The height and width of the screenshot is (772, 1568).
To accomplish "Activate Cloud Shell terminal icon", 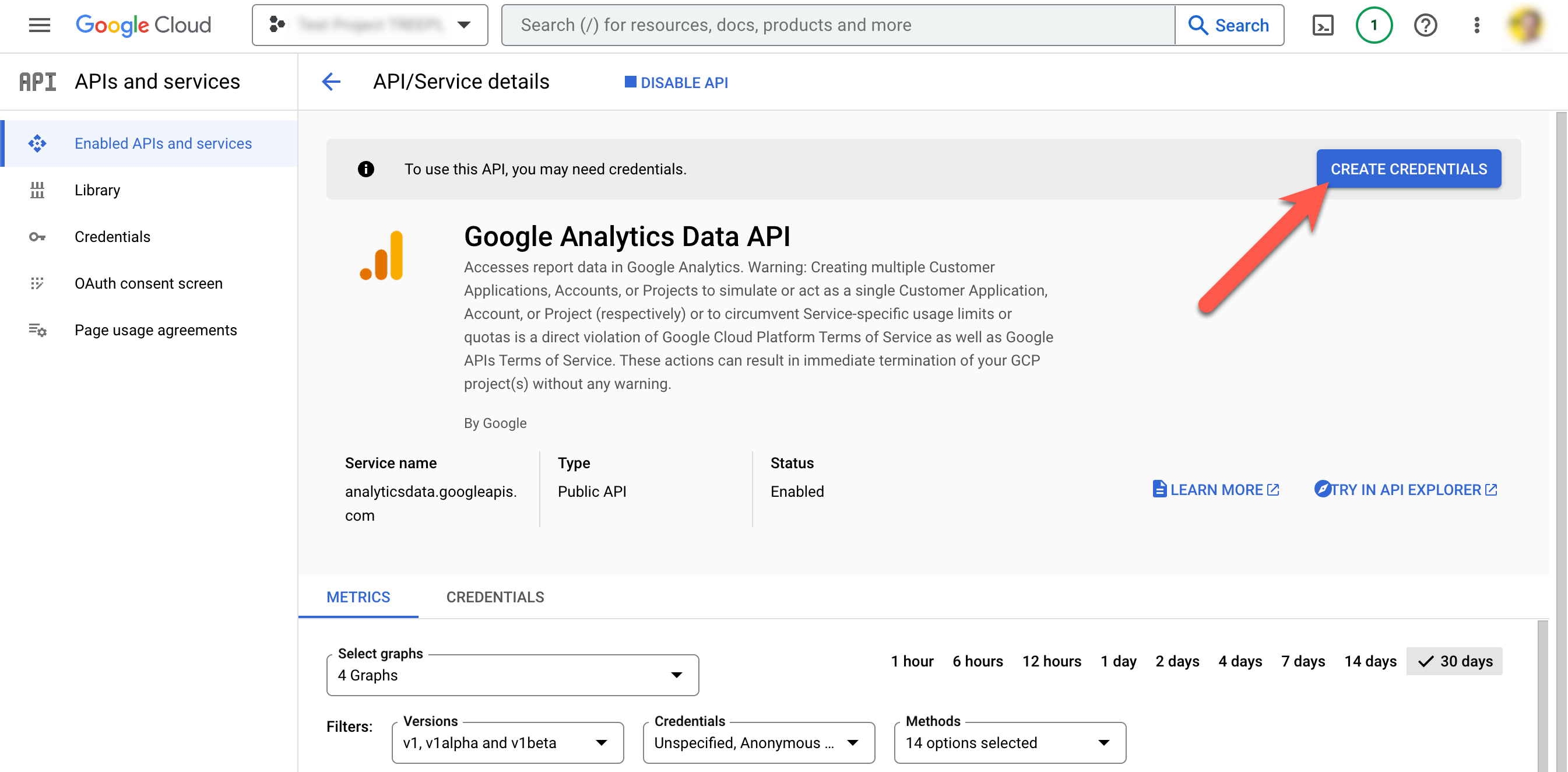I will (1323, 25).
